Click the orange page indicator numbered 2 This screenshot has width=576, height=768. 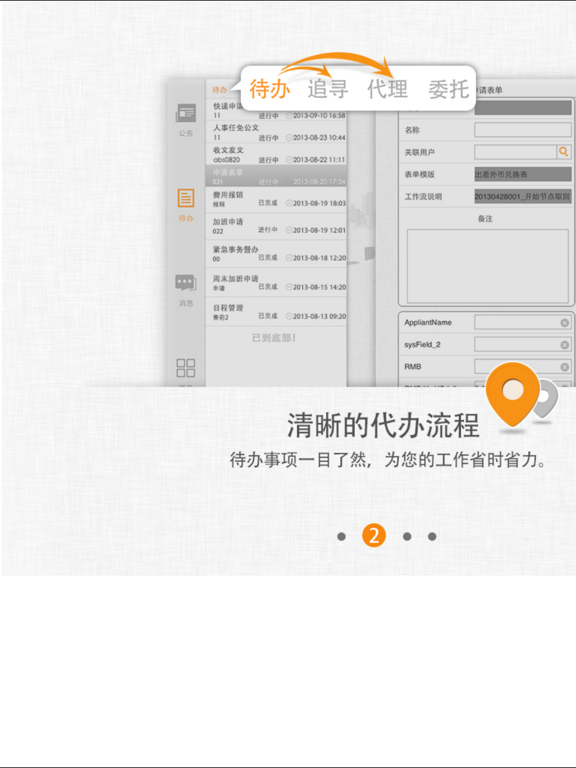click(x=374, y=536)
